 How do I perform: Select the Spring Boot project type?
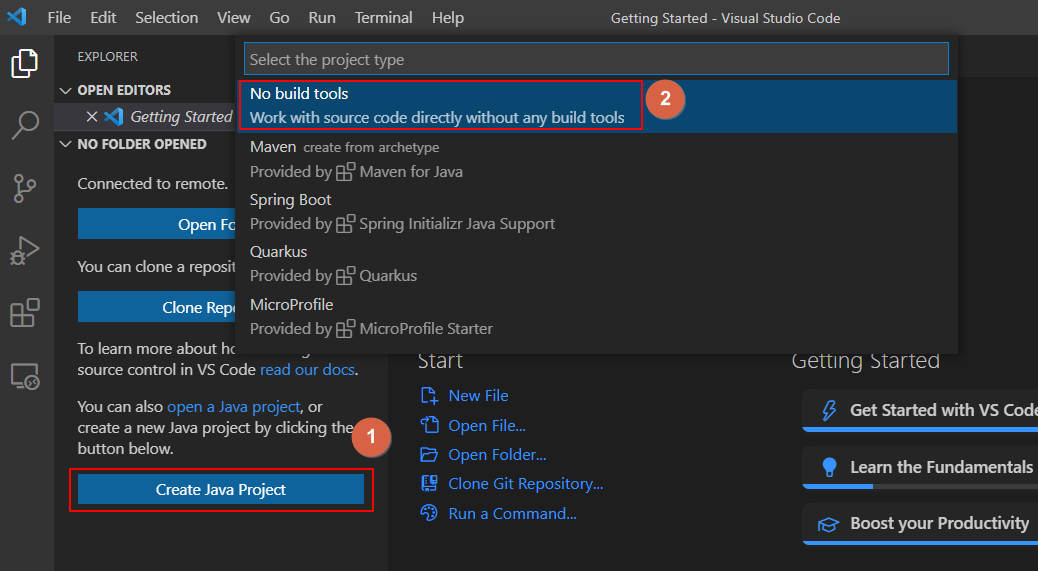click(x=596, y=212)
